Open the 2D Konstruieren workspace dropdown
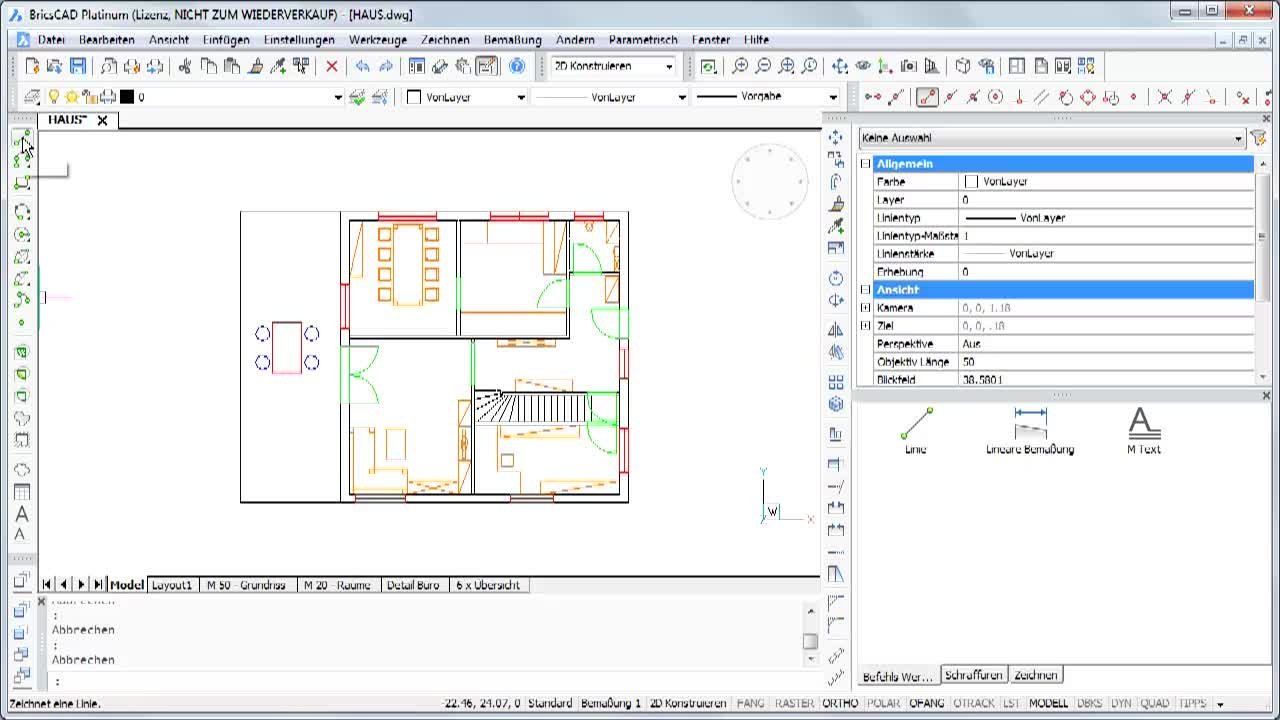Viewport: 1280px width, 720px height. (x=669, y=66)
